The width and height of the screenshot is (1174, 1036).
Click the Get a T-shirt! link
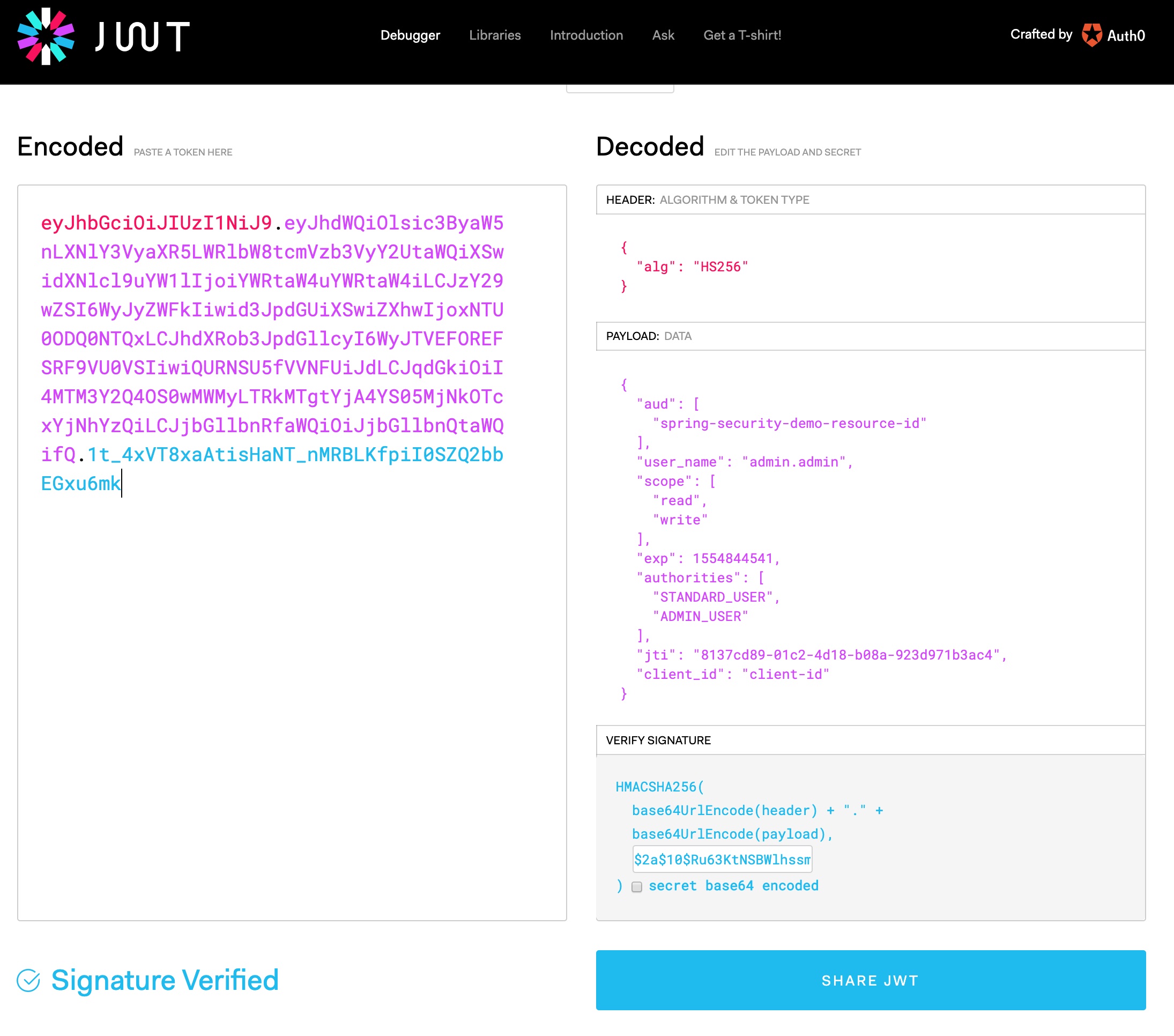pos(742,35)
